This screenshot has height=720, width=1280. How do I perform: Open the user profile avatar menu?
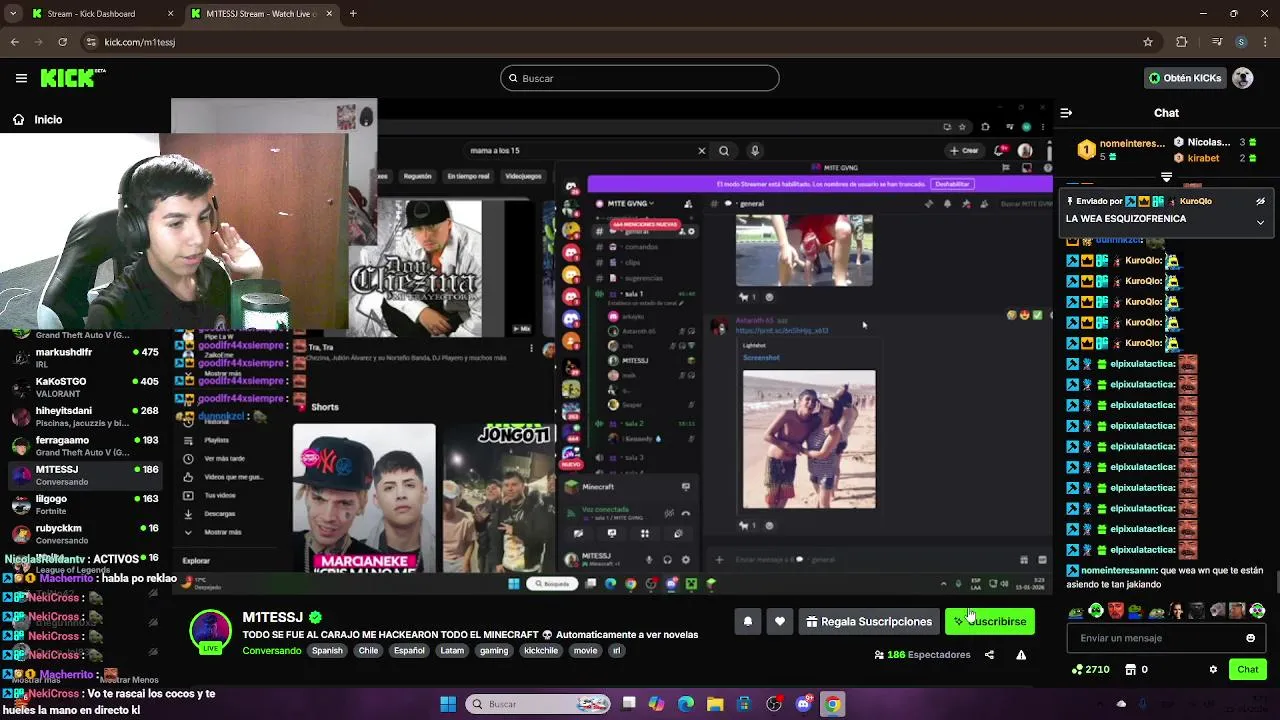[1243, 78]
